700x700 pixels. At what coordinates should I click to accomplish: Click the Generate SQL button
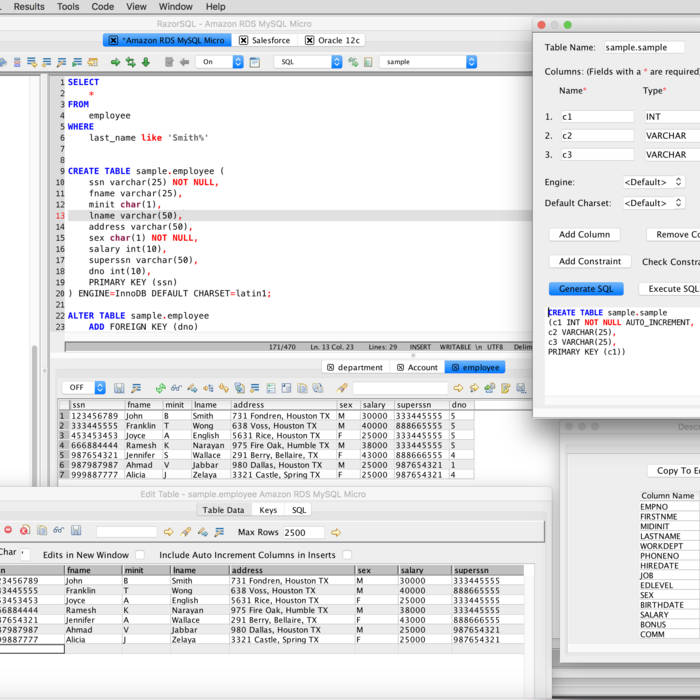point(586,289)
